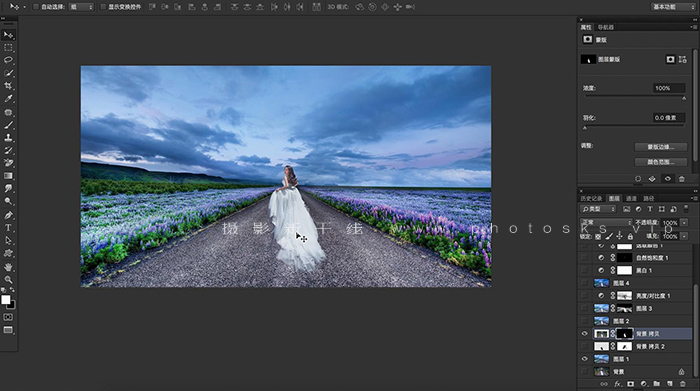This screenshot has height=391, width=700.
Task: Apply mask icon in Properties panel
Action: click(x=652, y=179)
